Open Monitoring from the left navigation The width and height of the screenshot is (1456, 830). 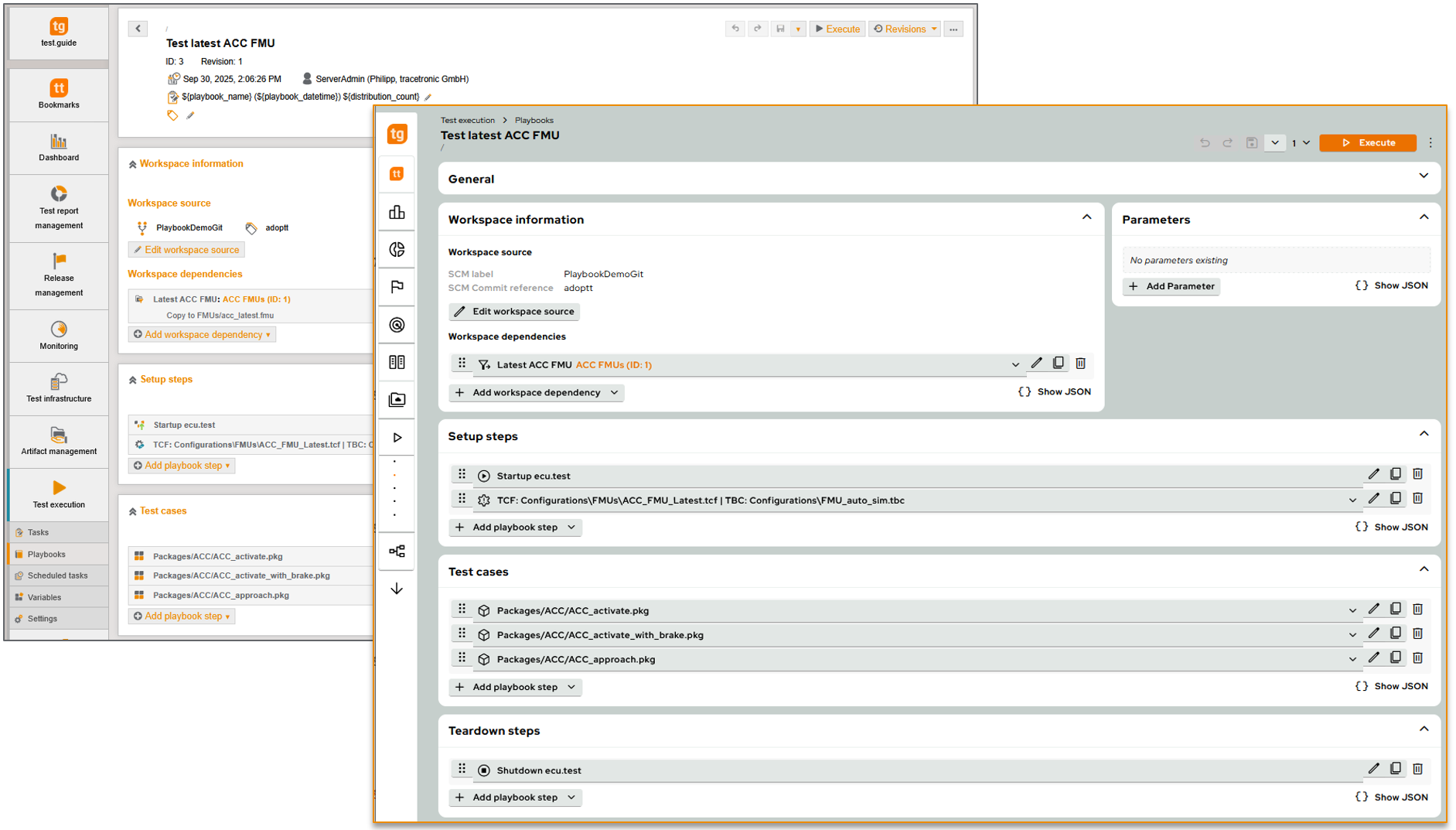click(58, 335)
